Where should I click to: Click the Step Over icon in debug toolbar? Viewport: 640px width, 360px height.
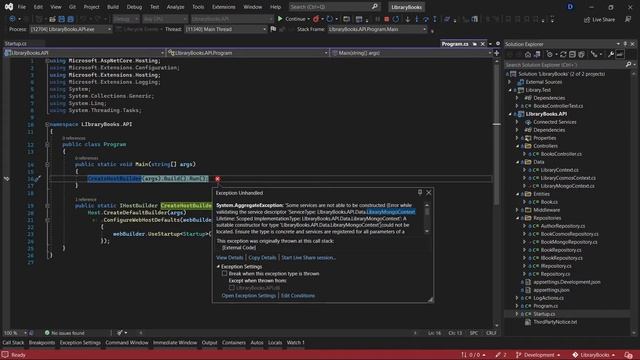[x=426, y=19]
